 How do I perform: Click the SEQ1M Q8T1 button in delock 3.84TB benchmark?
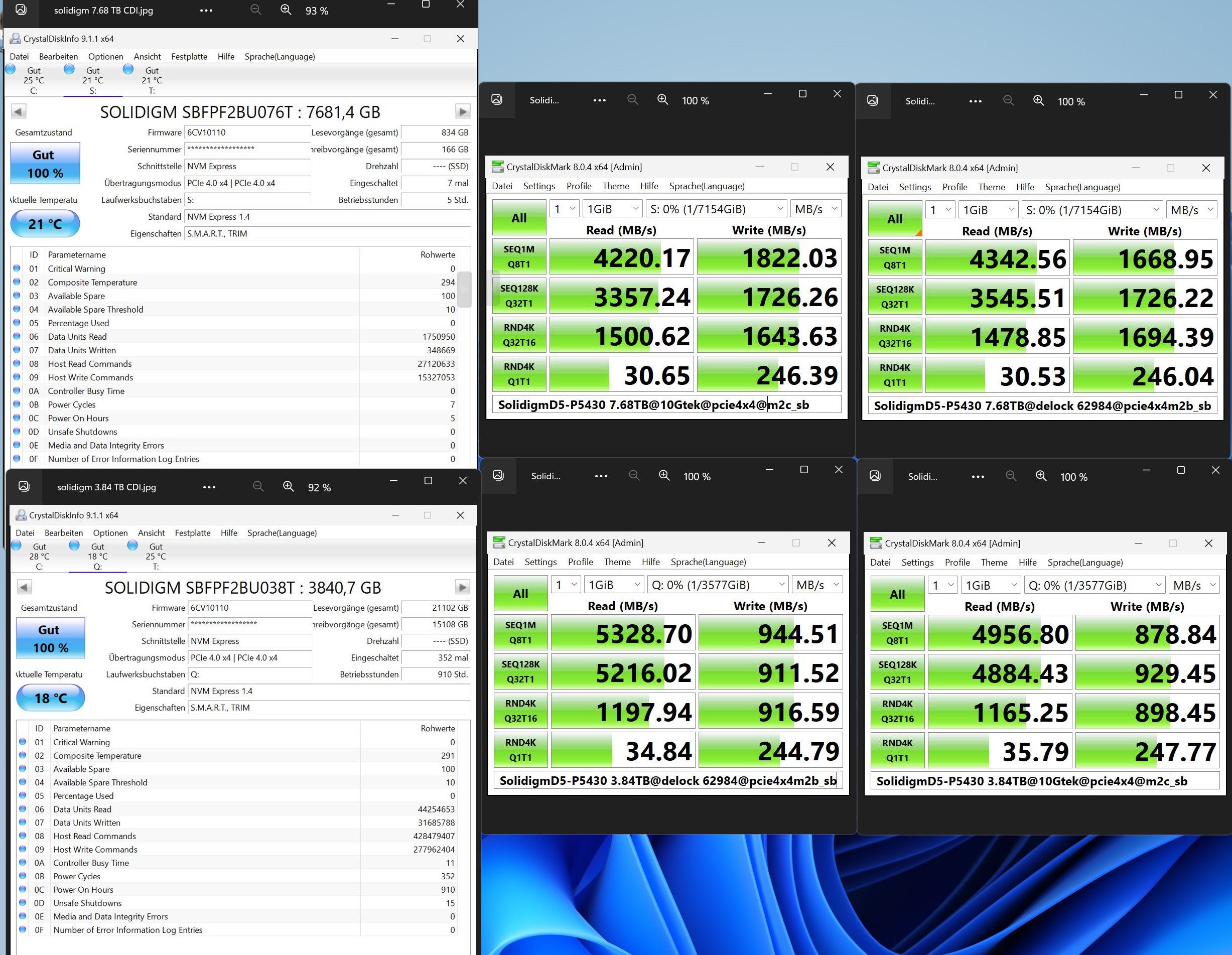tap(520, 633)
